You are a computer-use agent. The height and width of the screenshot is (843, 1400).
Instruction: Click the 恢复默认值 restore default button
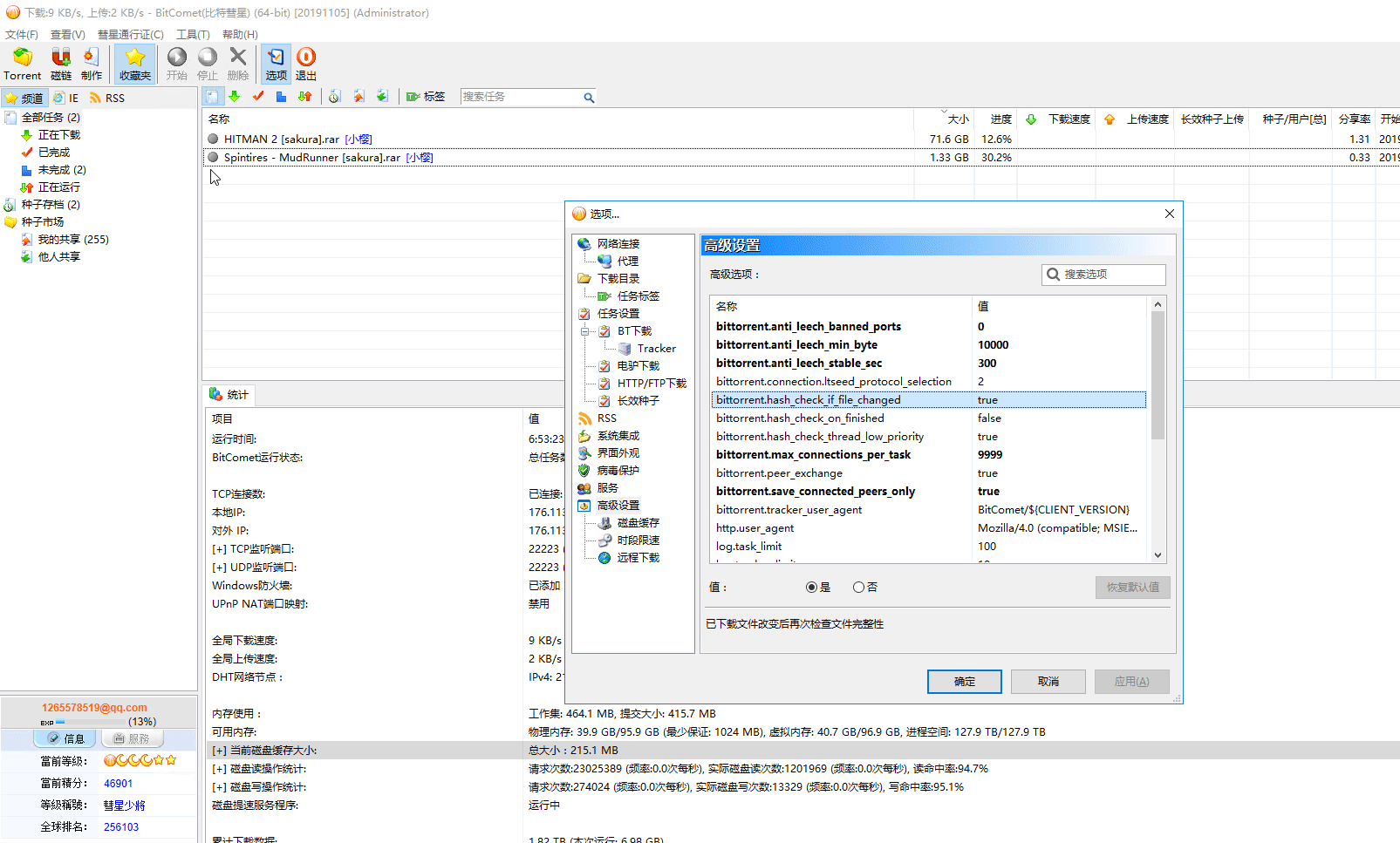pos(1133,588)
